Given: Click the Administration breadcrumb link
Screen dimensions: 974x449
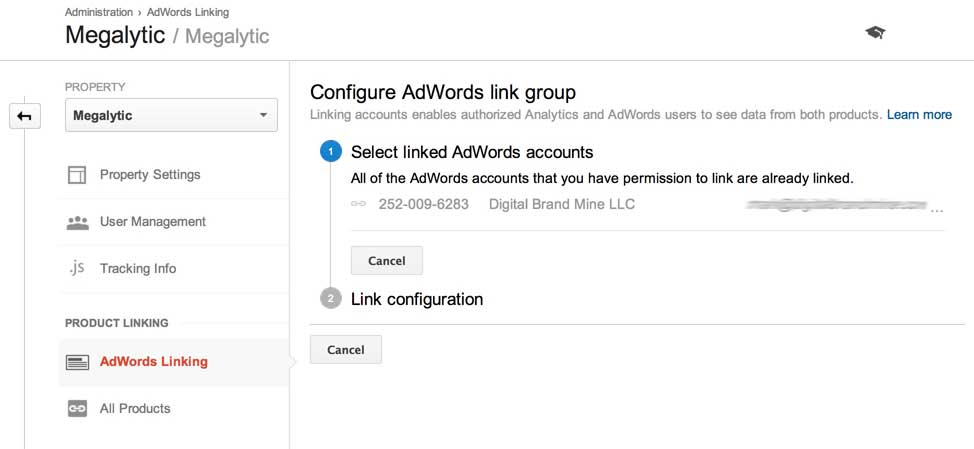Looking at the screenshot, I should 98,12.
